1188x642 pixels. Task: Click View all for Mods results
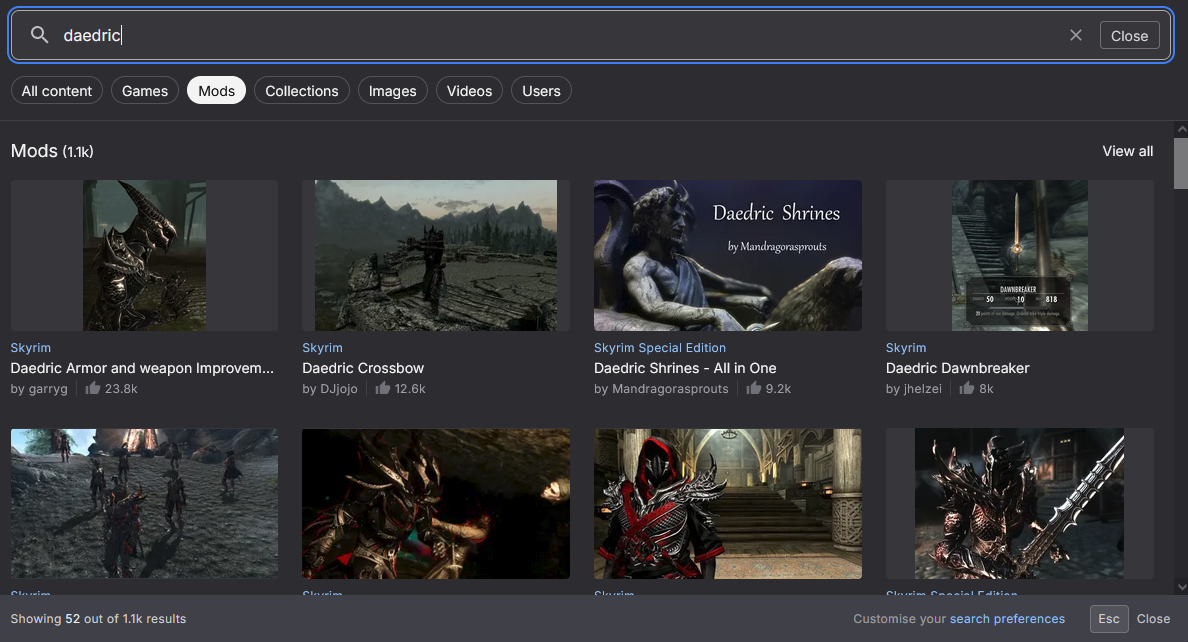pos(1127,151)
